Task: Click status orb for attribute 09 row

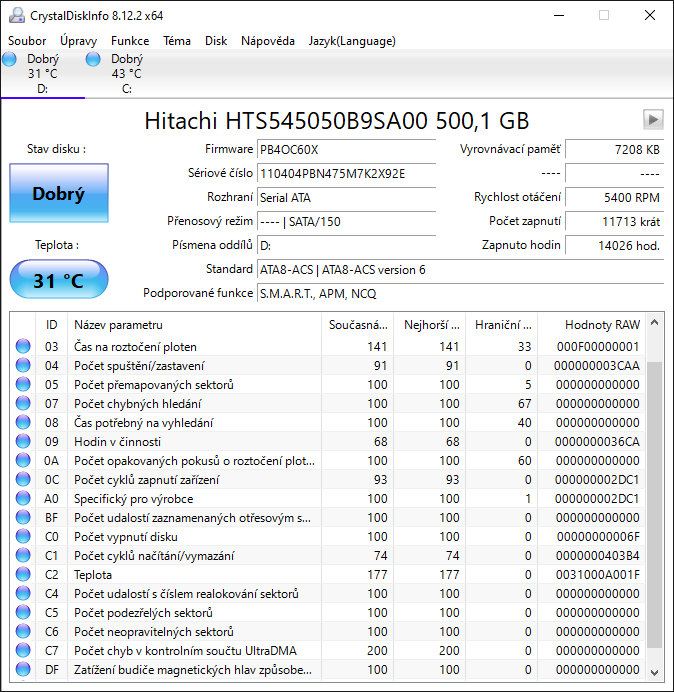Action: point(23,442)
